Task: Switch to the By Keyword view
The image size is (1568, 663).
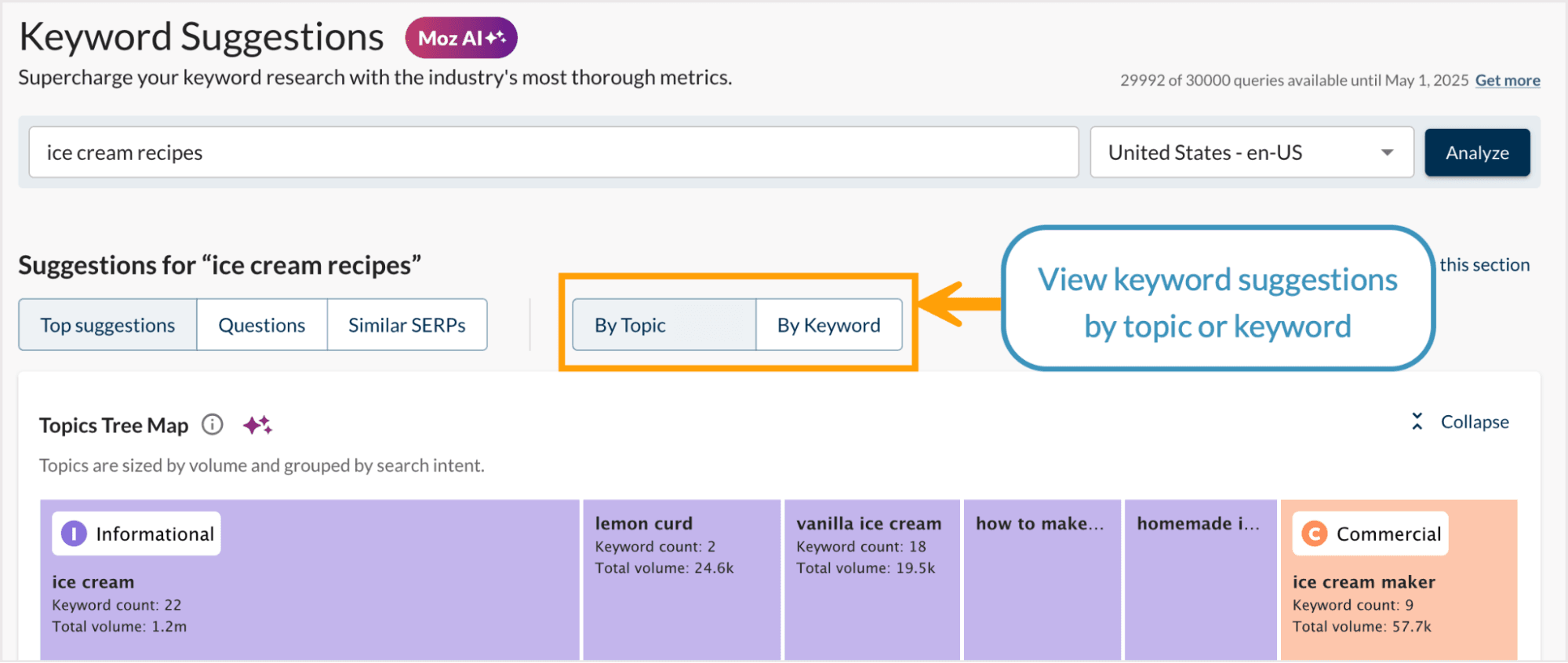Action: (828, 324)
